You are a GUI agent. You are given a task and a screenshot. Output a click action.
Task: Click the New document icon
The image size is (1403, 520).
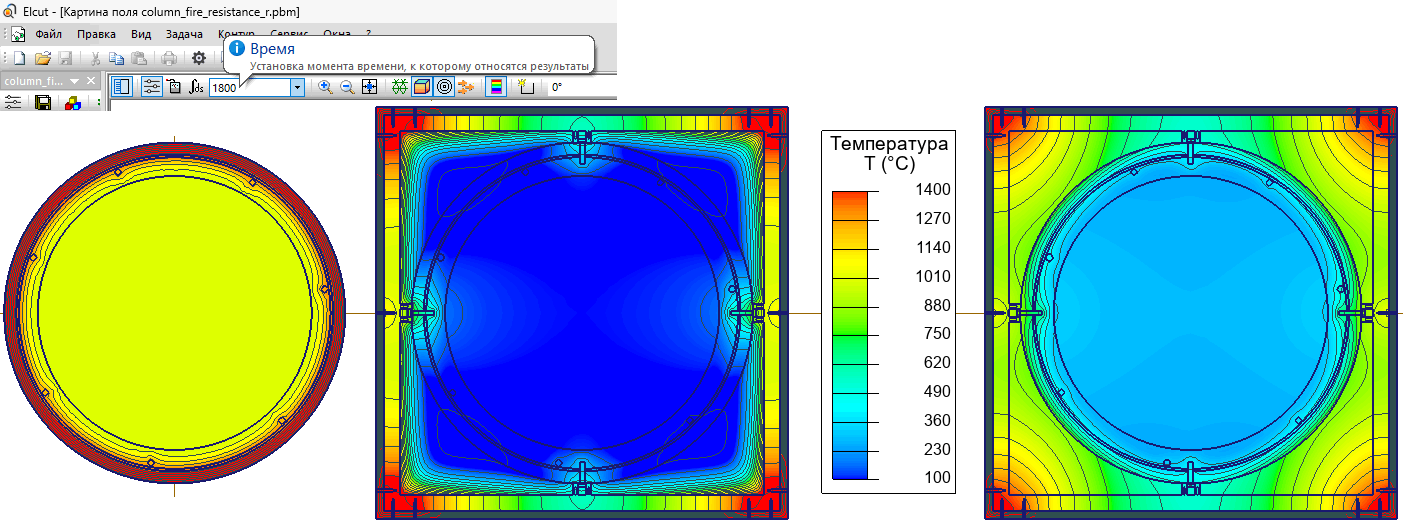point(20,59)
